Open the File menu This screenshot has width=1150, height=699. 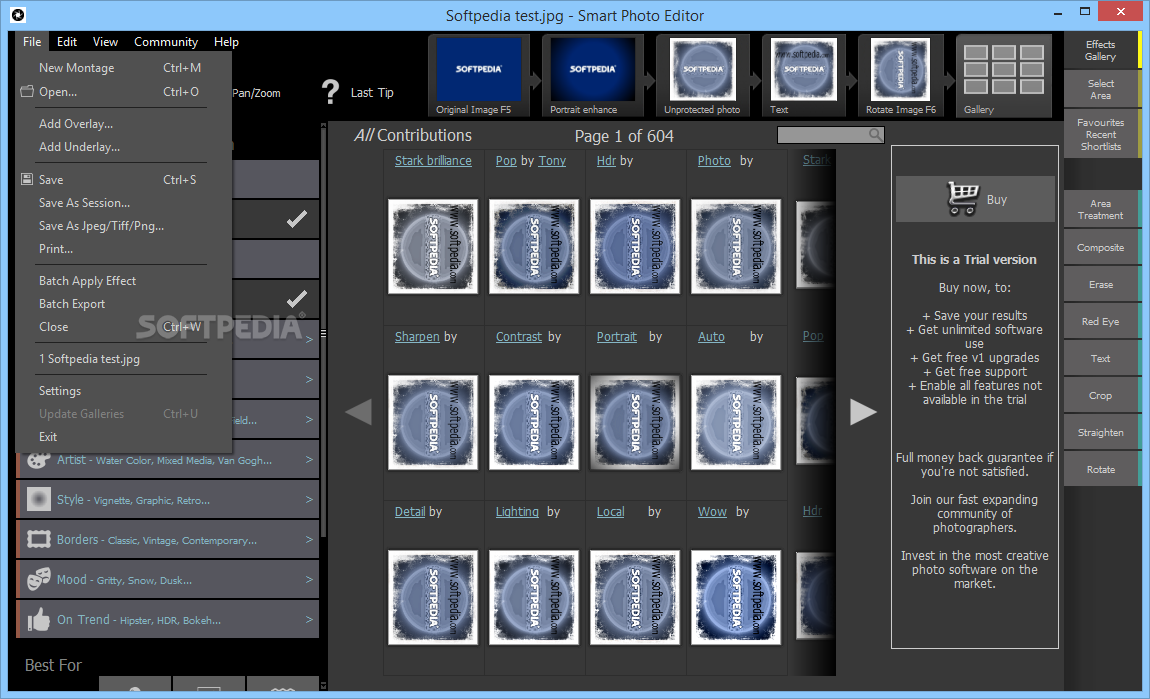pos(32,42)
